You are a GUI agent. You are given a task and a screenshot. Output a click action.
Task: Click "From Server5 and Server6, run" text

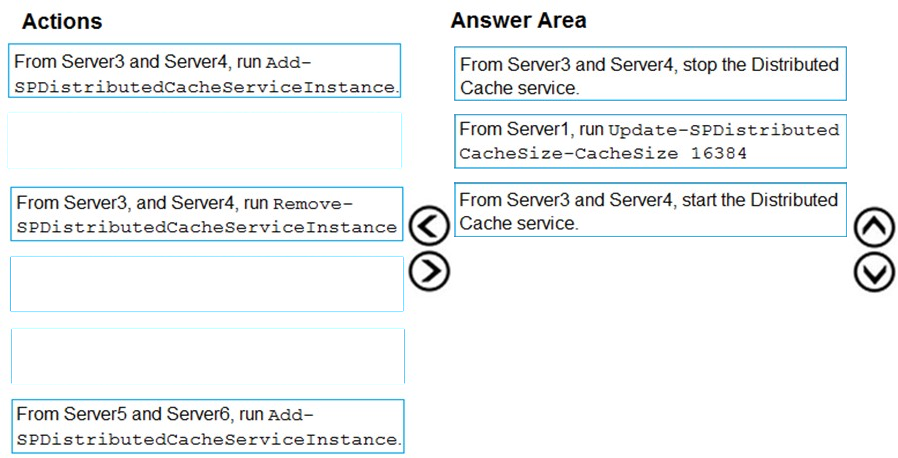[140, 414]
